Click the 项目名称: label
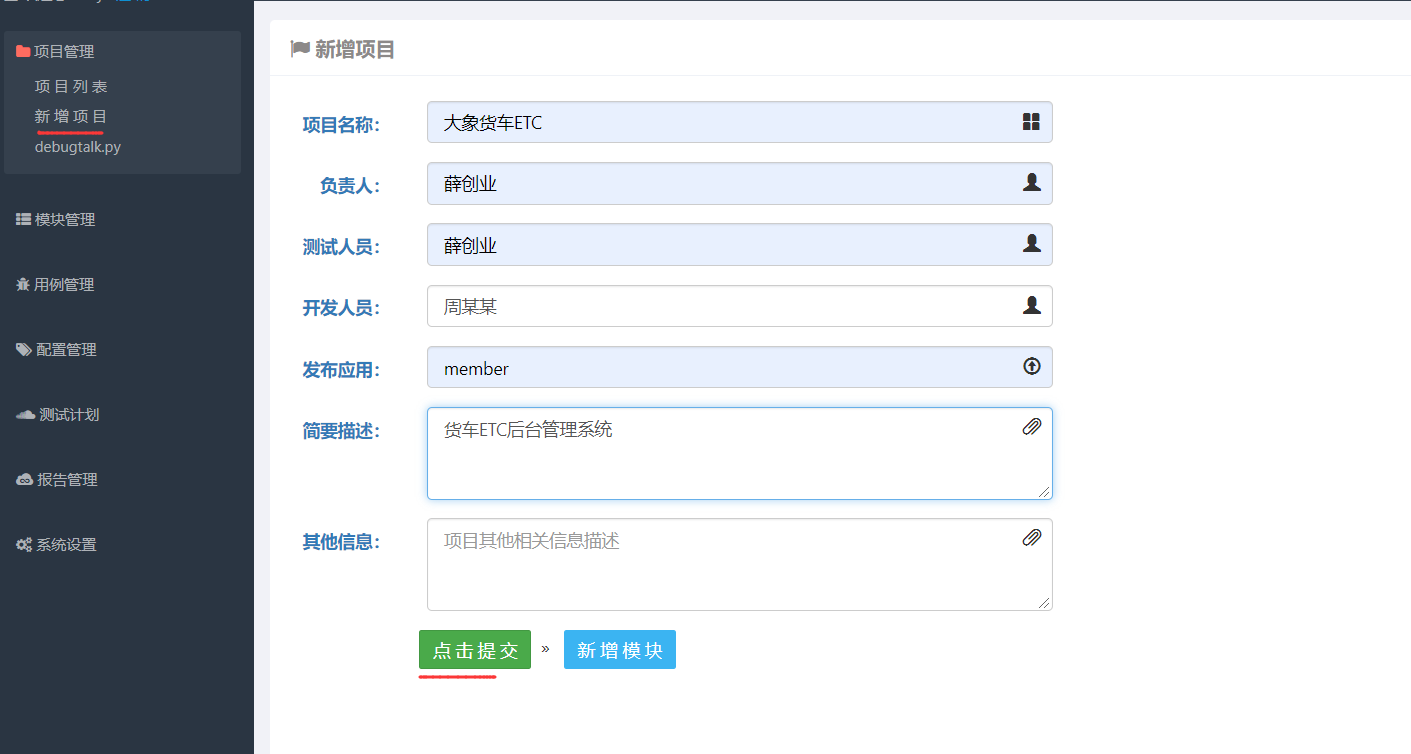The image size is (1411, 754). [x=341, y=125]
